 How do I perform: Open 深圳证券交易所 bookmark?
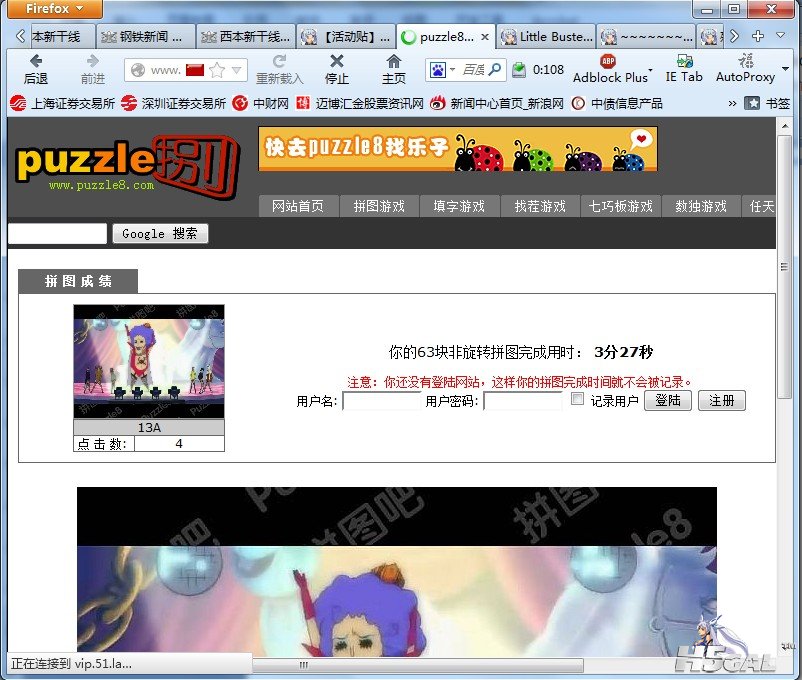click(x=173, y=104)
